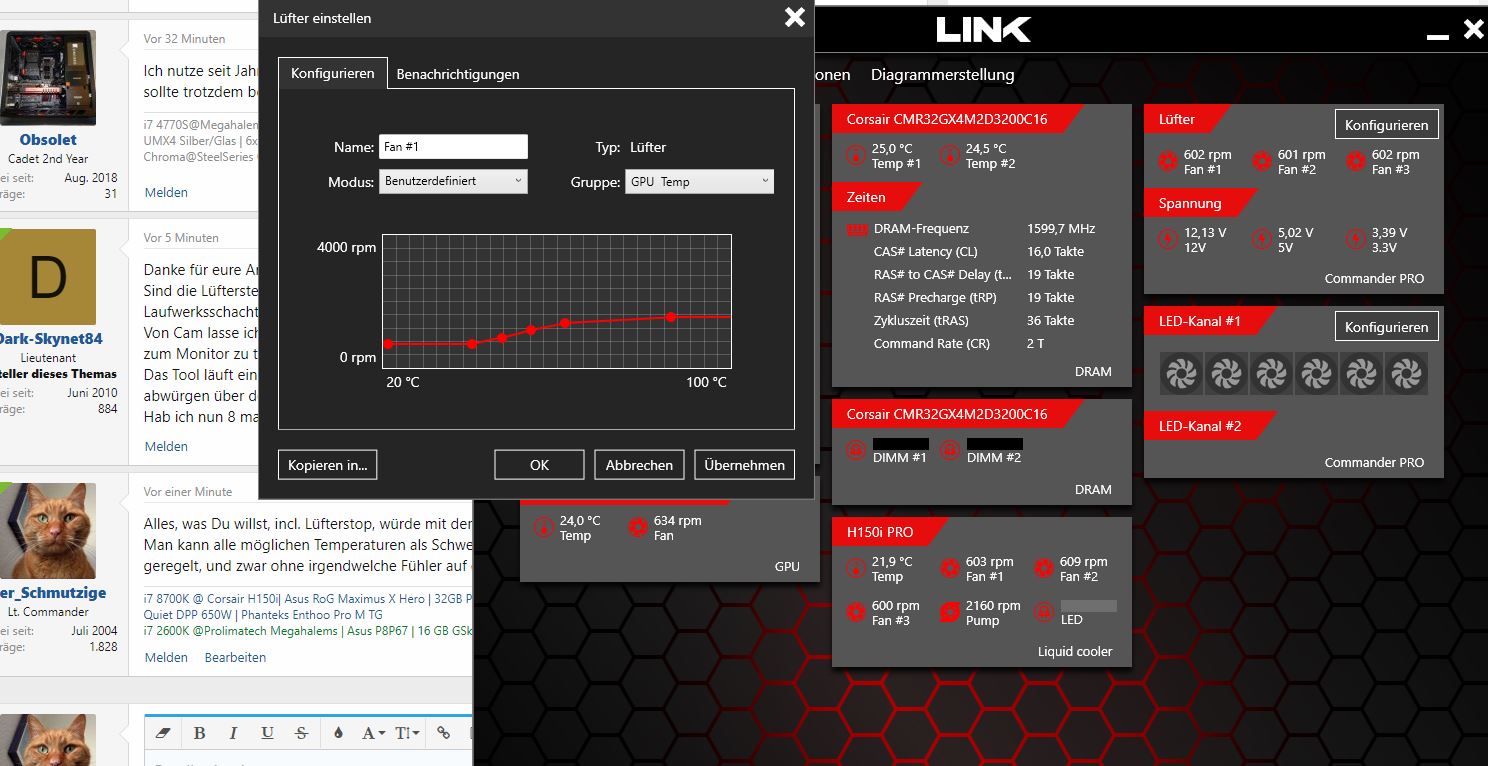Click the DRAM-Frequenz memory icon

(856, 229)
